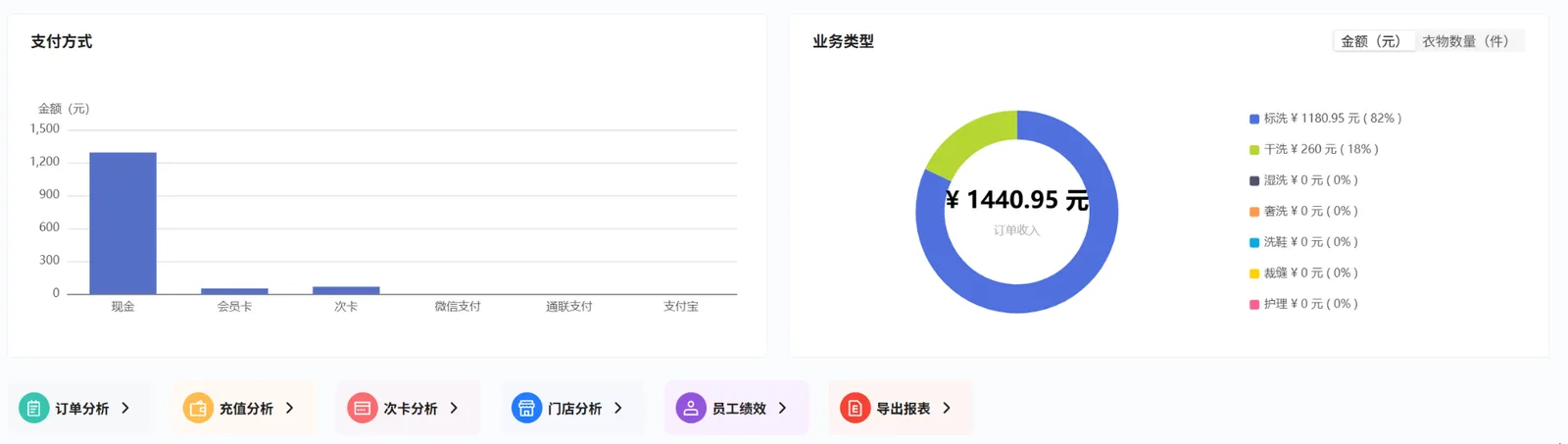Click the 600 y-axis value
Viewport: 1568px width, 444px height.
point(49,227)
